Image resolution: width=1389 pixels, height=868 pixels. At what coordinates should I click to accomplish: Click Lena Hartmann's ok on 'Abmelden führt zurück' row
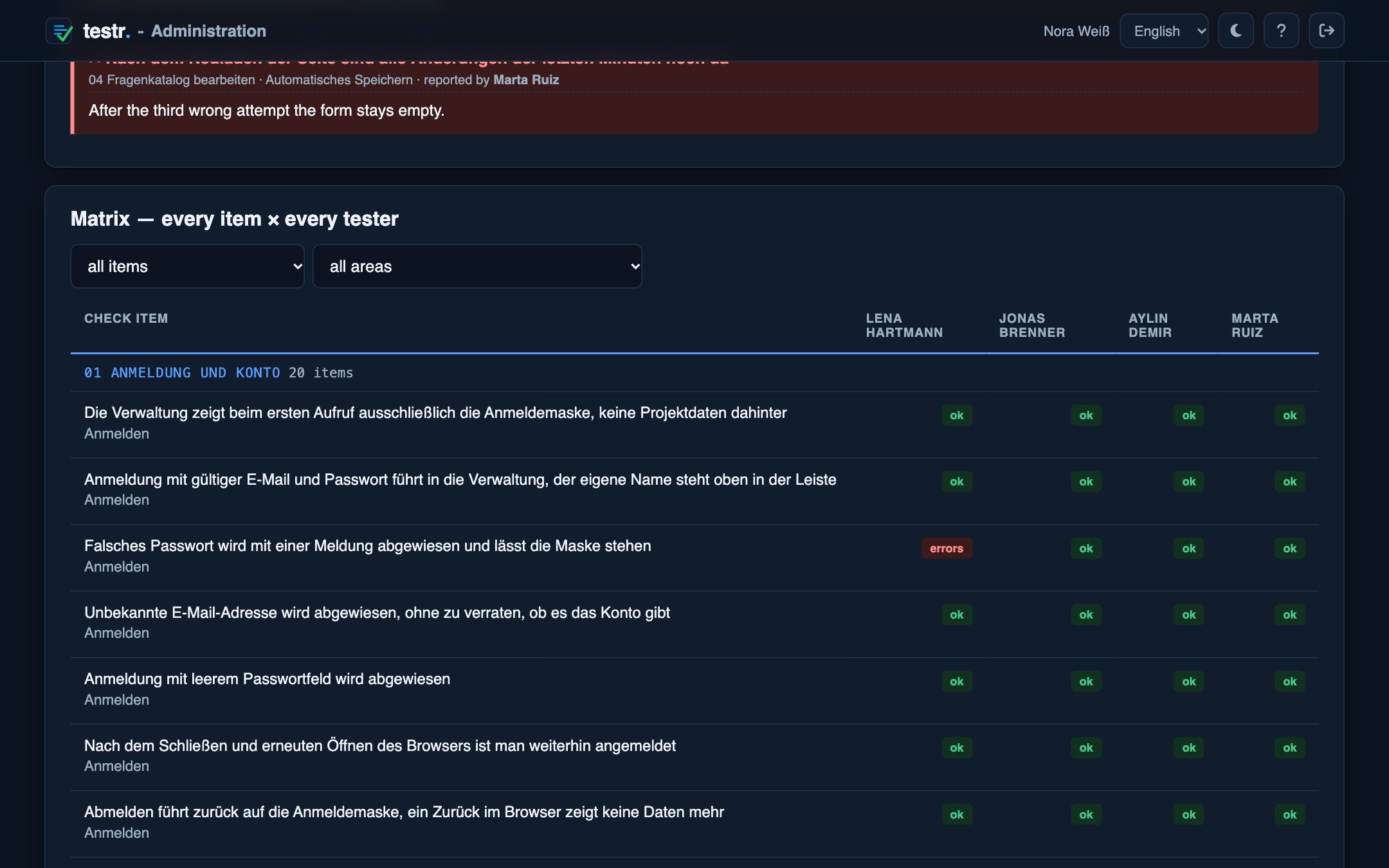pos(957,815)
